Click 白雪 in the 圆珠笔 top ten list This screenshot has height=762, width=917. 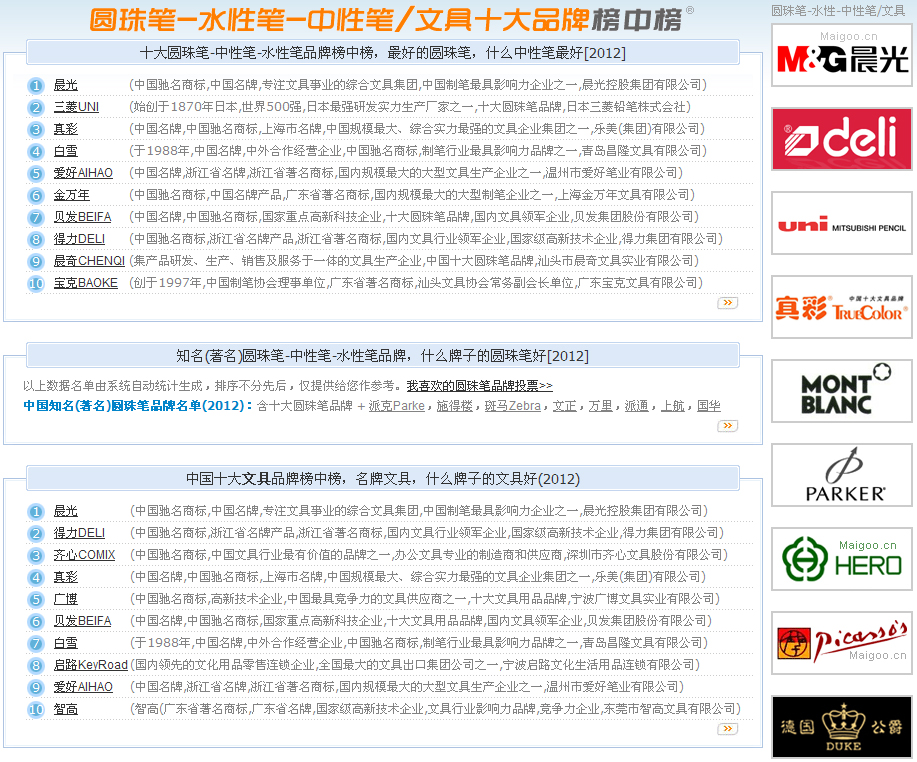(66, 151)
